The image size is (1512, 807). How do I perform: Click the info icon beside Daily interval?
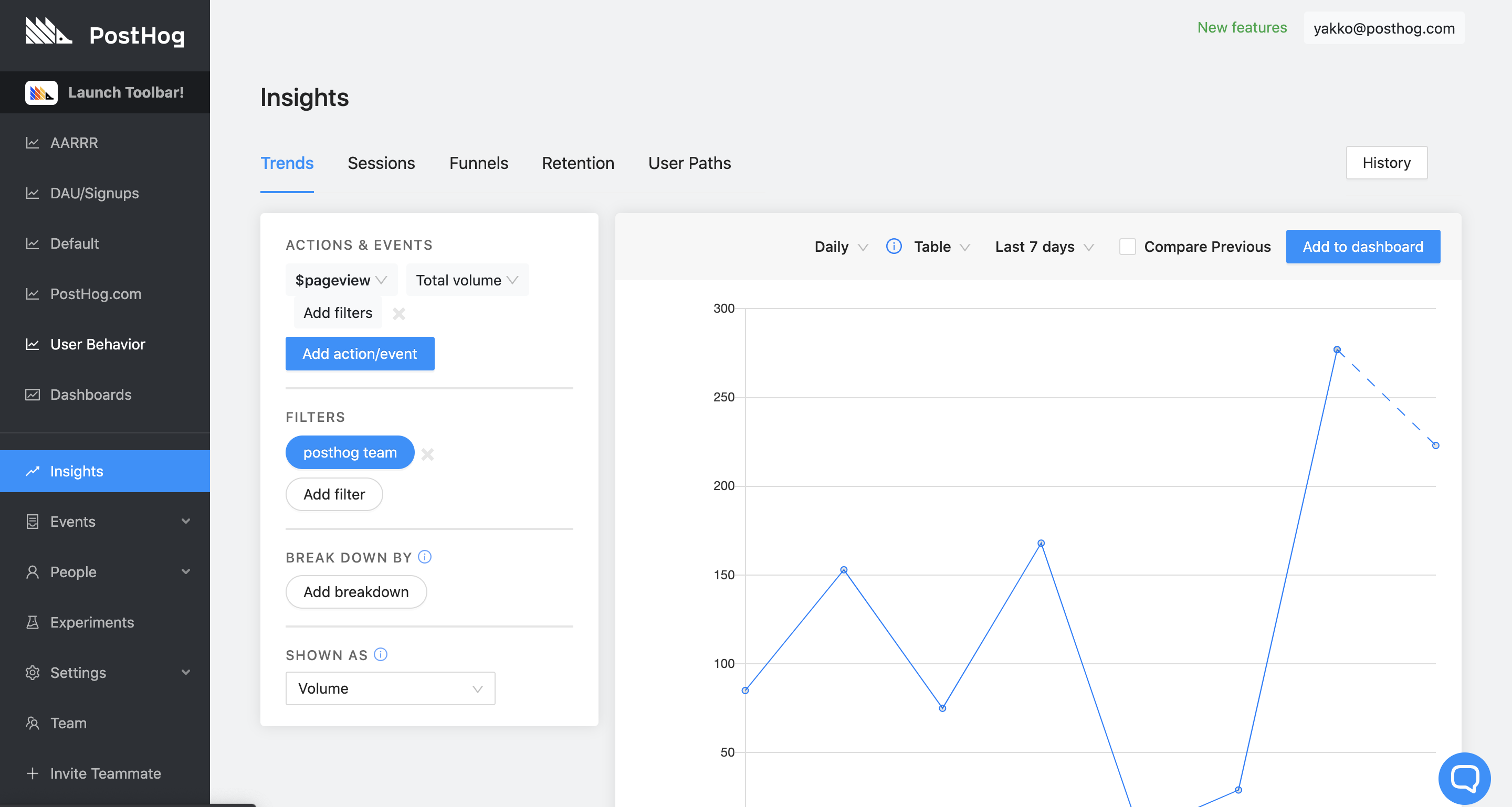pos(894,246)
